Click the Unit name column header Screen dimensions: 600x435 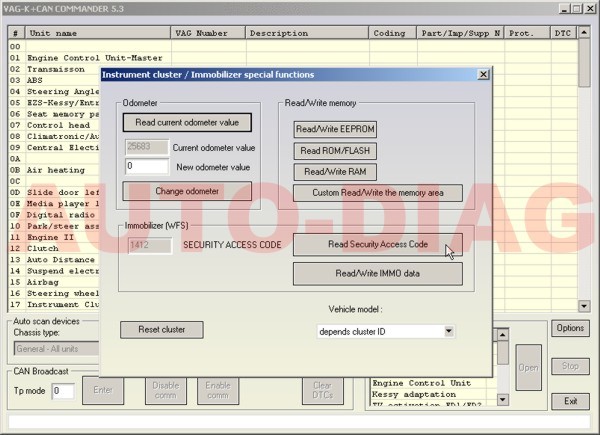point(98,33)
